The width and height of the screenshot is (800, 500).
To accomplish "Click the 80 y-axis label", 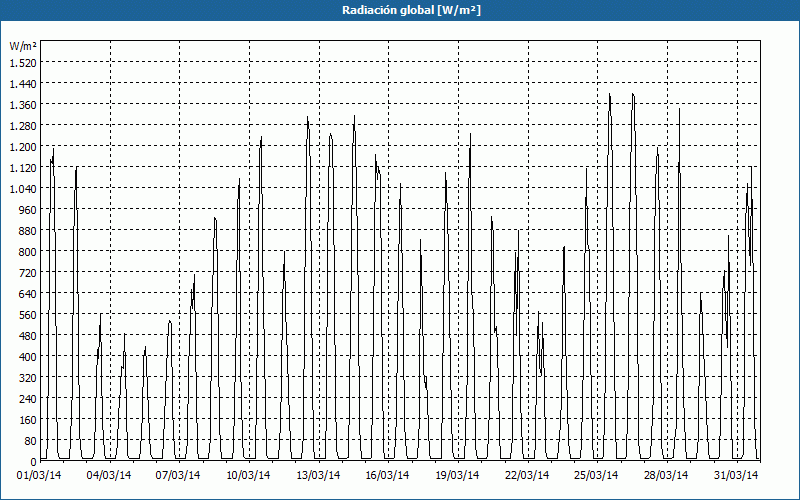I will pyautogui.click(x=30, y=441).
